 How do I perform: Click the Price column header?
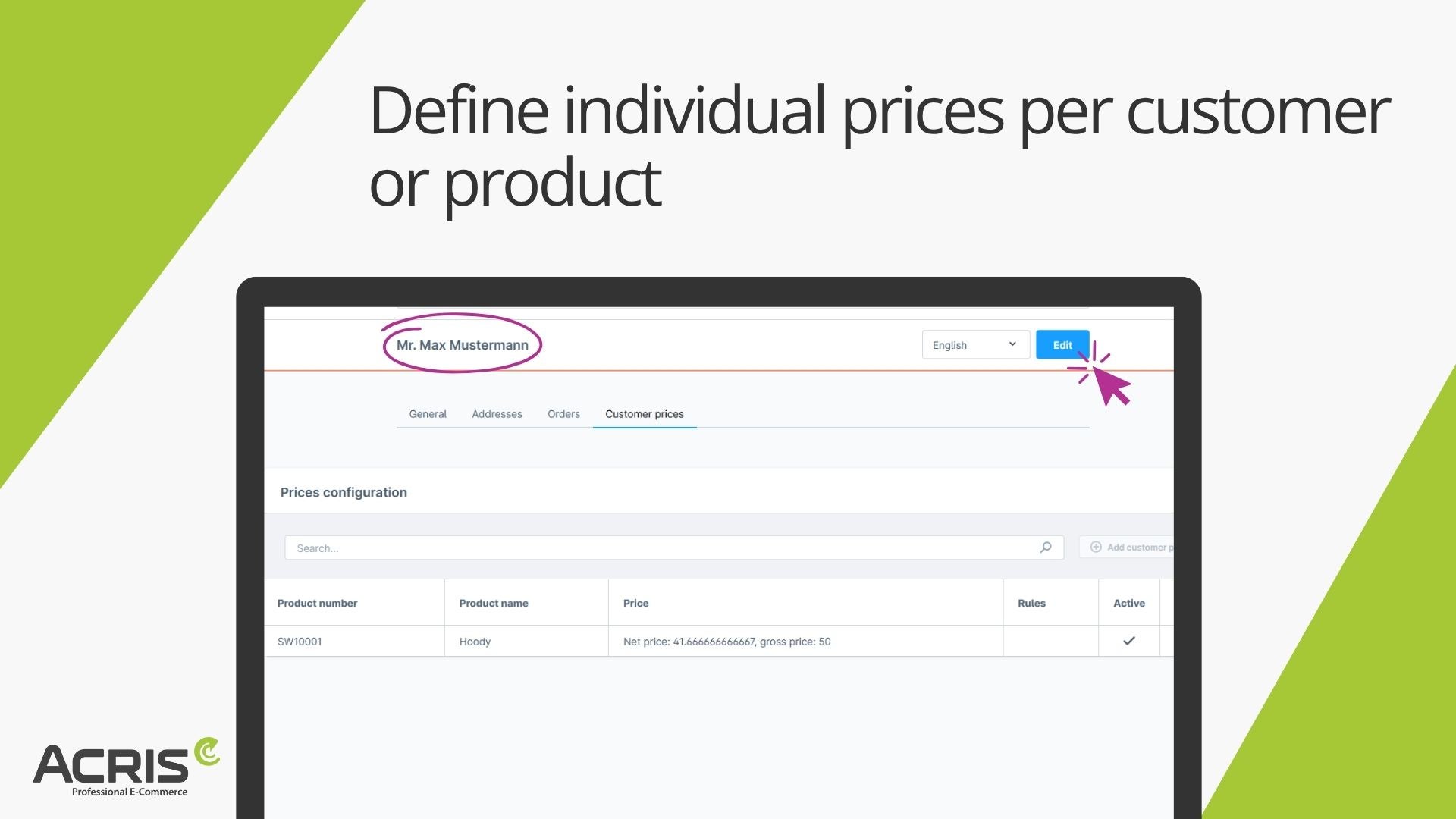635,603
